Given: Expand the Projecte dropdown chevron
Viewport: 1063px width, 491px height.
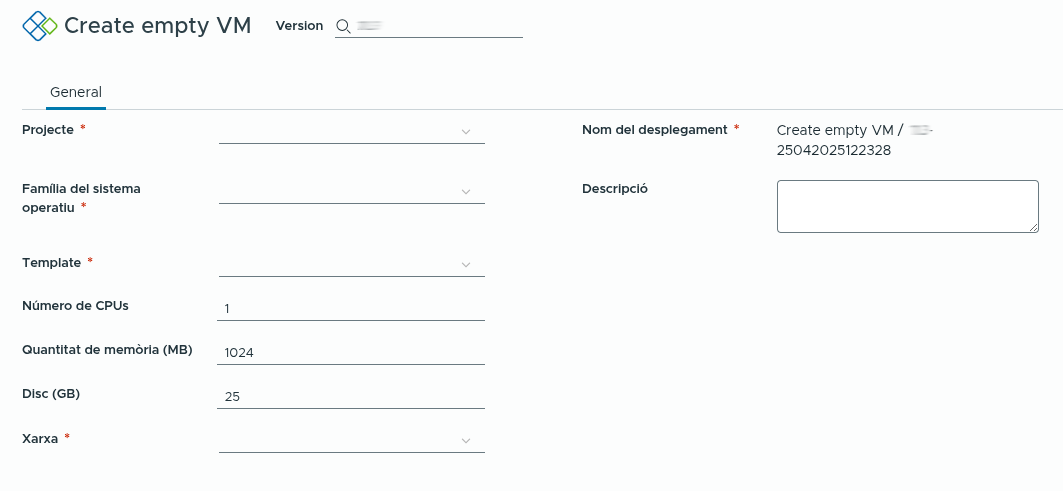Looking at the screenshot, I should pos(466,131).
